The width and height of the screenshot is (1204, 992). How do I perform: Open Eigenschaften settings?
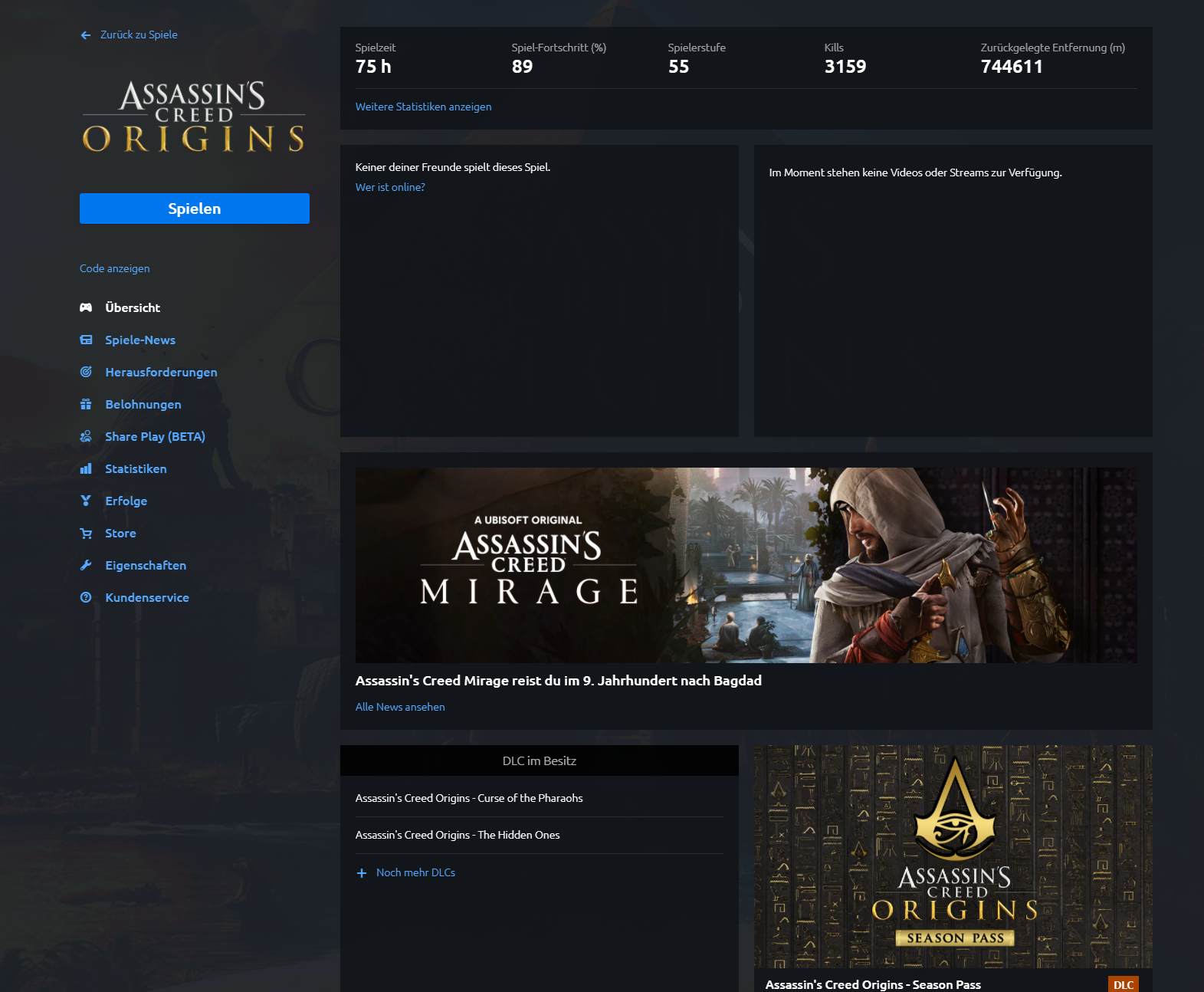(x=146, y=565)
